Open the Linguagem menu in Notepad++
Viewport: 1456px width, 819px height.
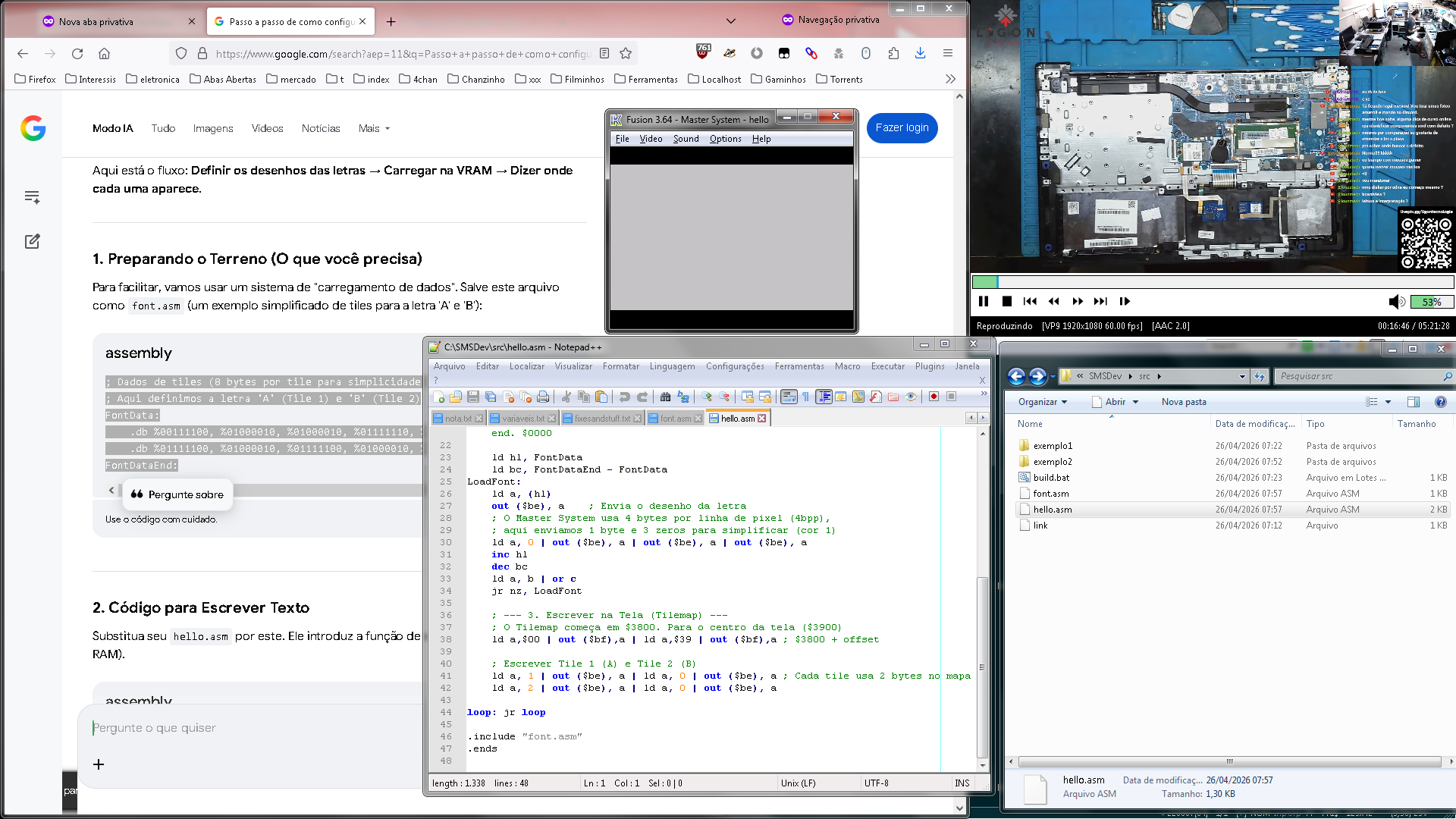(672, 366)
